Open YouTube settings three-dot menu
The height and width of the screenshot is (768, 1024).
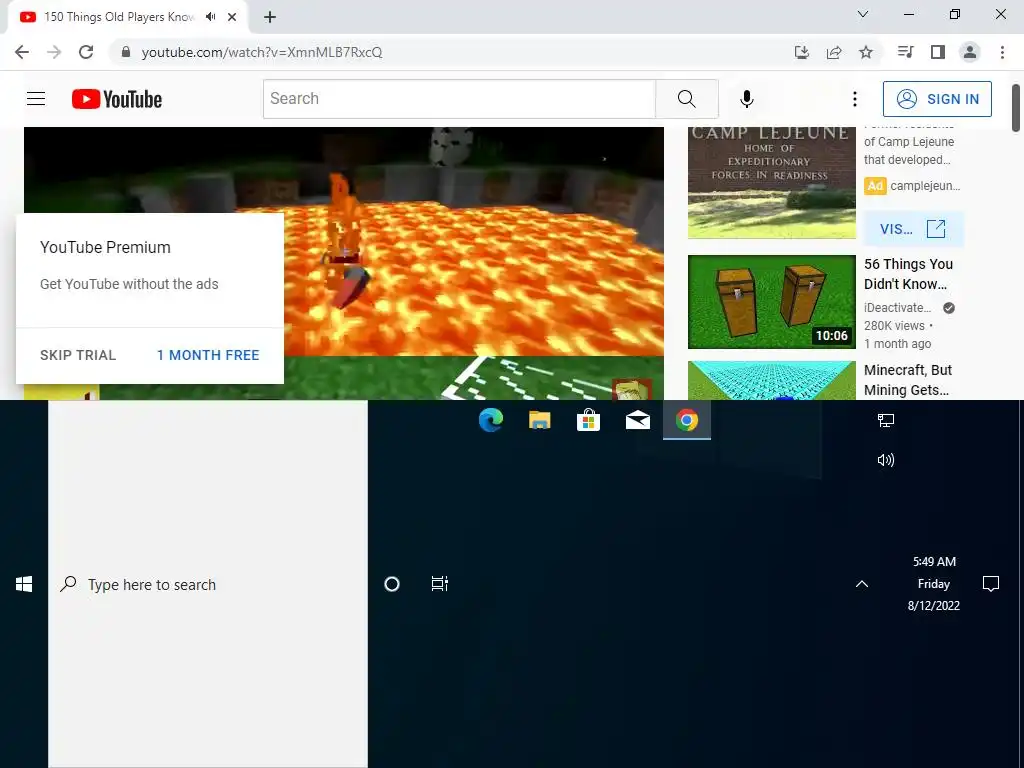click(x=855, y=99)
